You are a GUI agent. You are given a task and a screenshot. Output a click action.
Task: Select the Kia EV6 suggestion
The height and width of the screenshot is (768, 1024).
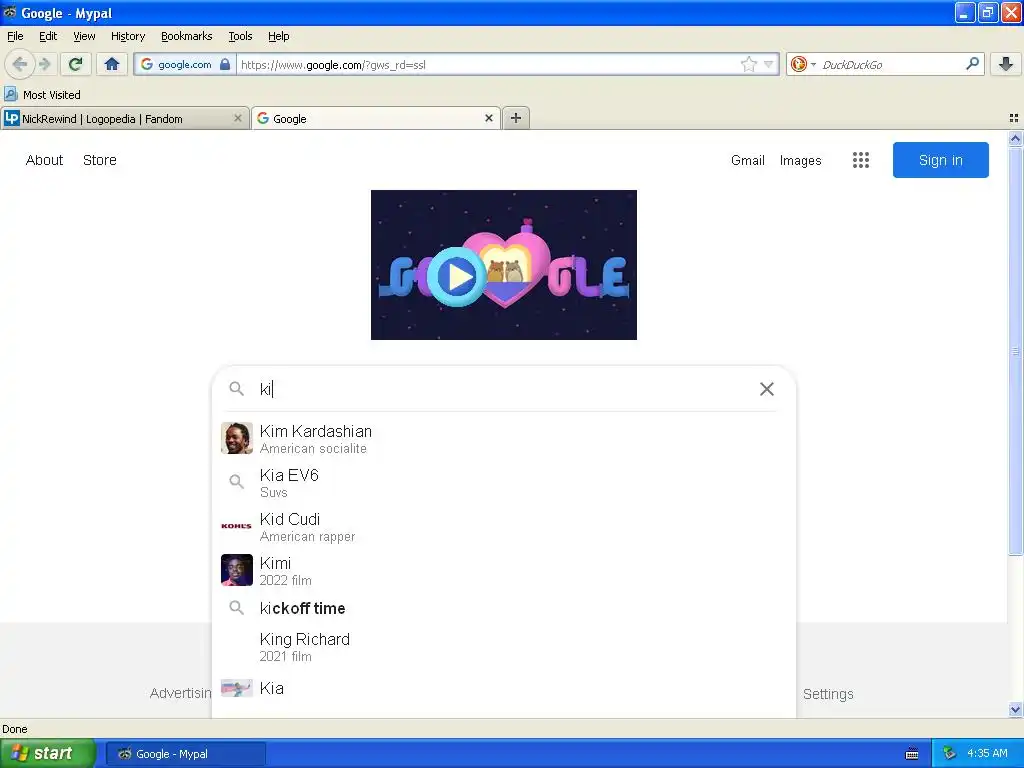pyautogui.click(x=503, y=482)
